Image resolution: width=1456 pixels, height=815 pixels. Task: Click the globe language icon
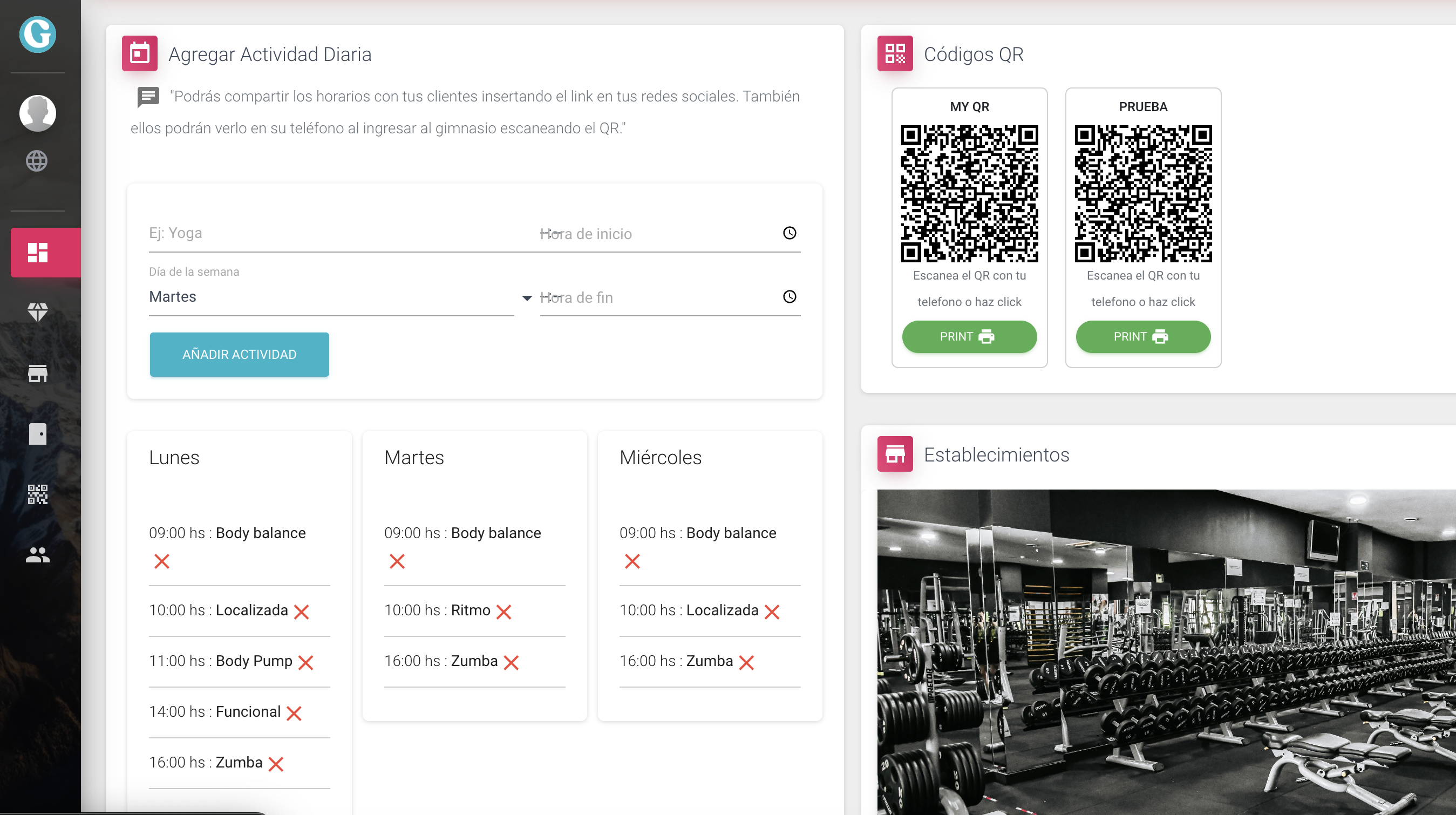point(37,161)
